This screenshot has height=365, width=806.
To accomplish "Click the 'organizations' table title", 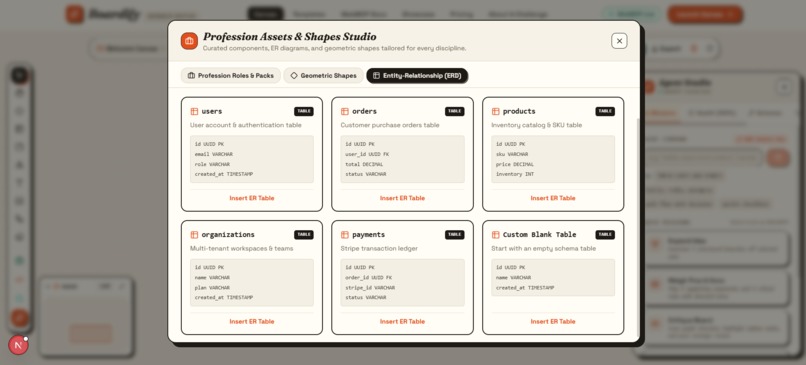I will point(228,234).
